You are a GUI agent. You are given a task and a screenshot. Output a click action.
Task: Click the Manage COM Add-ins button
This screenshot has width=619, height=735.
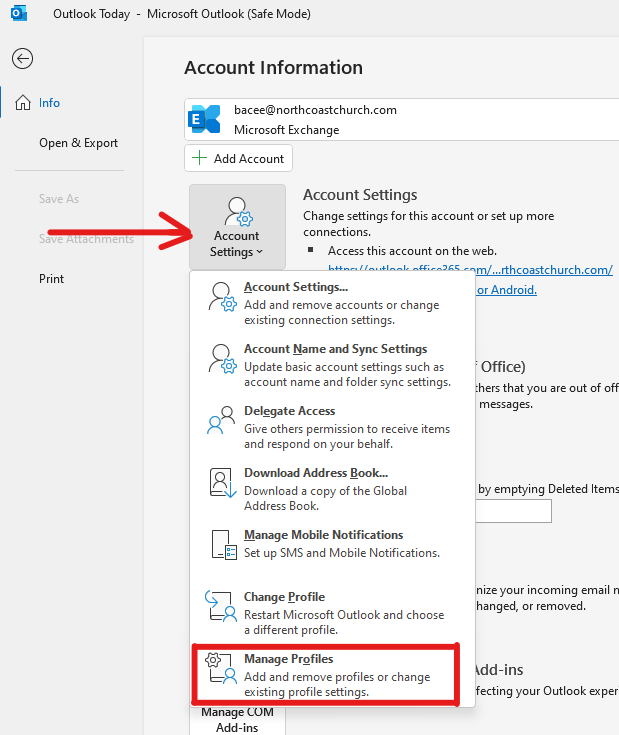[236, 720]
